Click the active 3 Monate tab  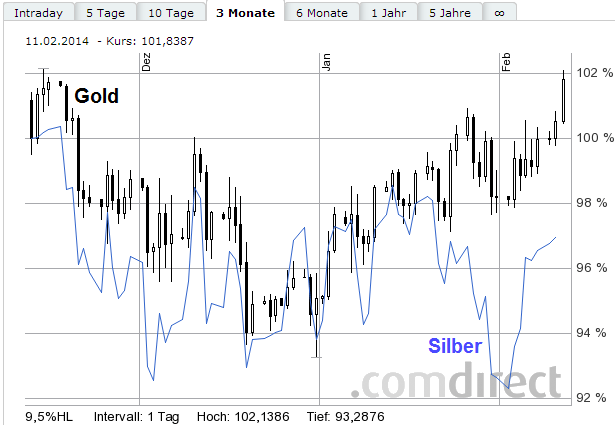coord(244,13)
